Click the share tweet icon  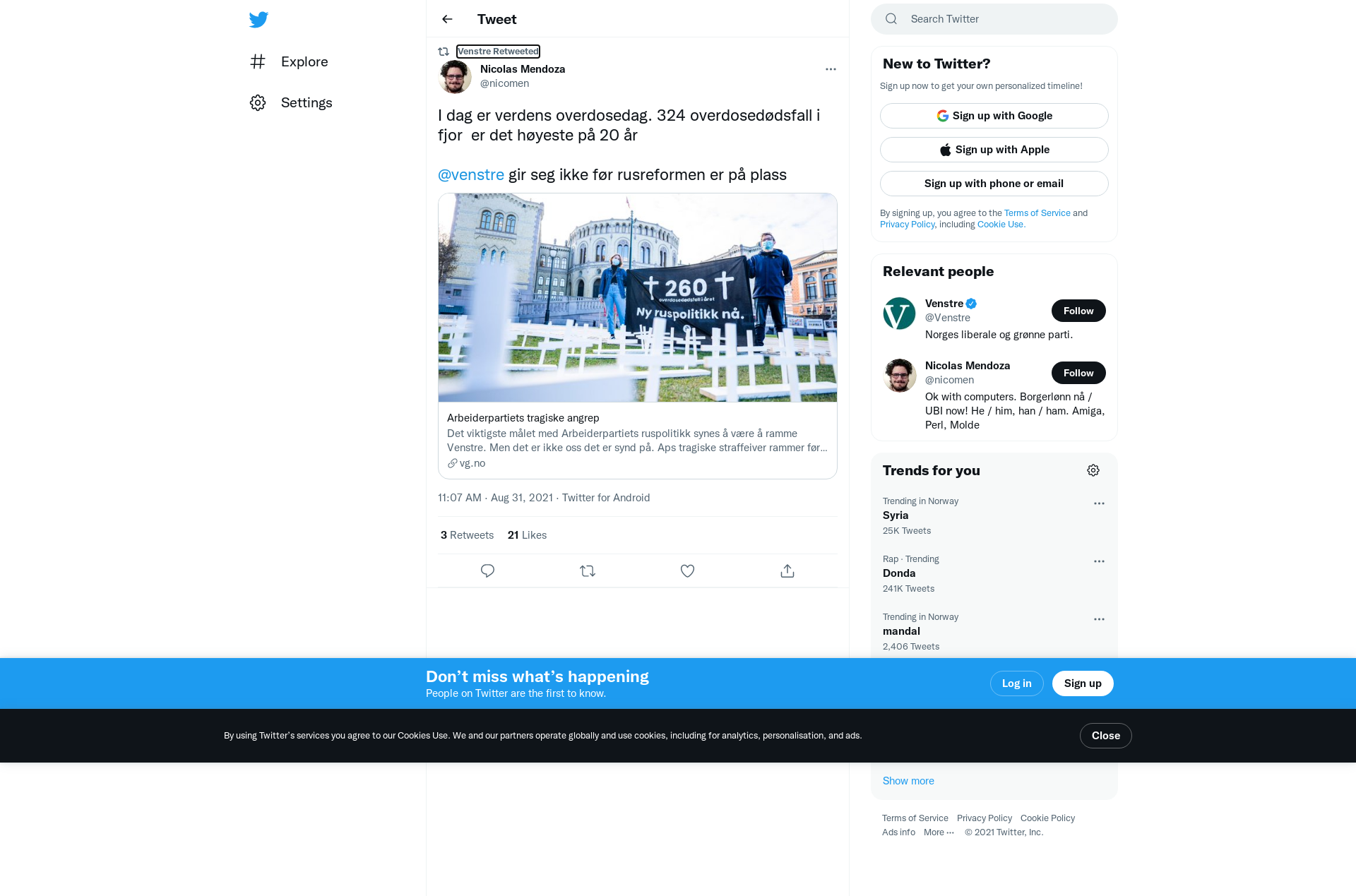click(x=787, y=571)
